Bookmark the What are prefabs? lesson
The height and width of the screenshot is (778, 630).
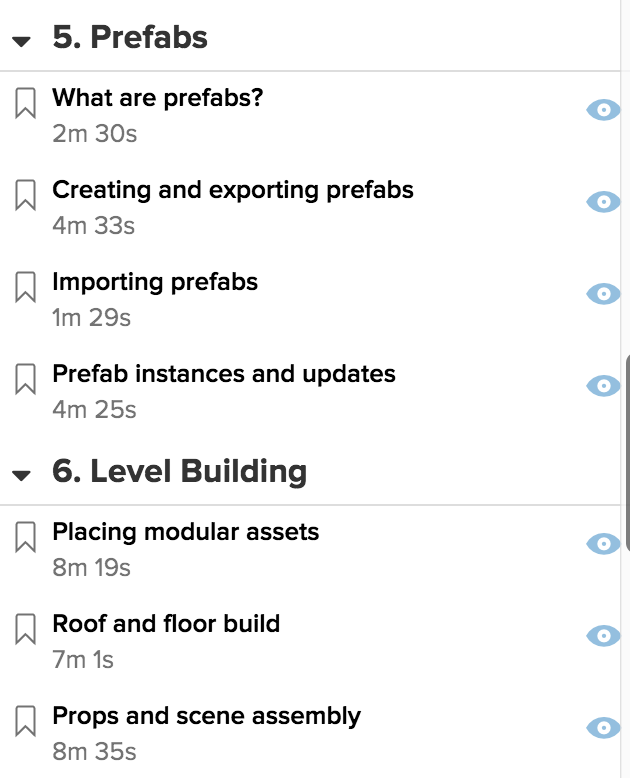25,103
